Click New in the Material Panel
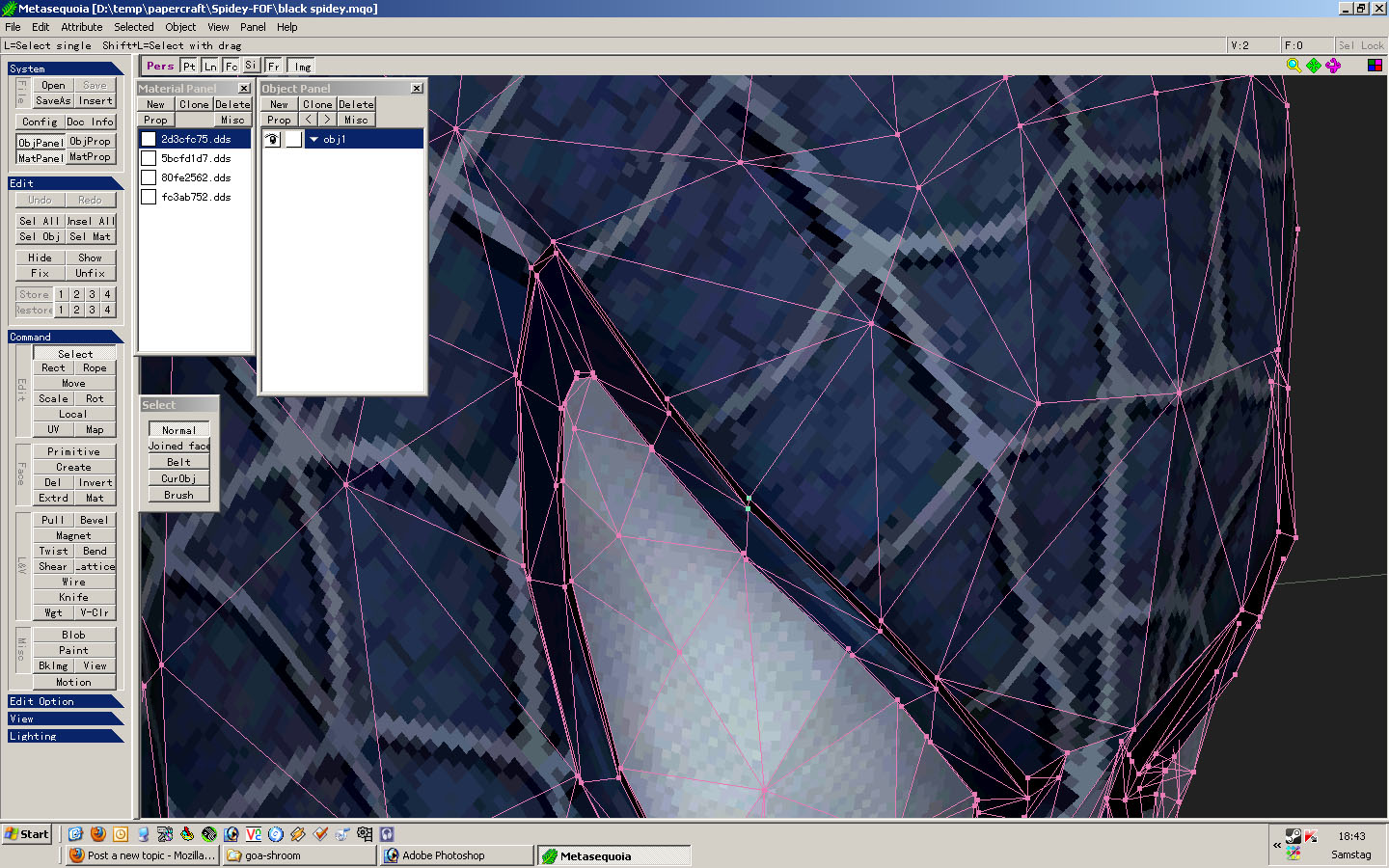1389x868 pixels. (155, 104)
